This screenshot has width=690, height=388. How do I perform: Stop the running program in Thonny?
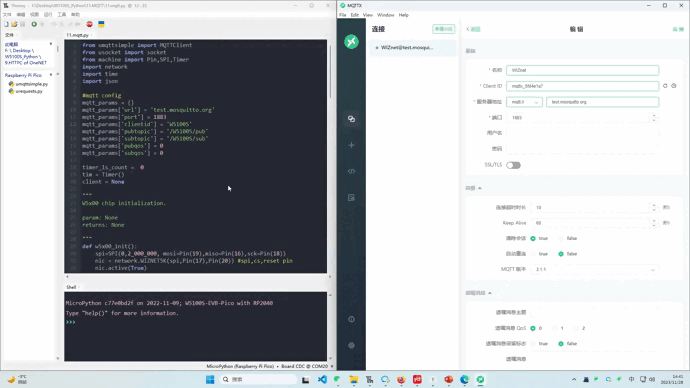89,24
